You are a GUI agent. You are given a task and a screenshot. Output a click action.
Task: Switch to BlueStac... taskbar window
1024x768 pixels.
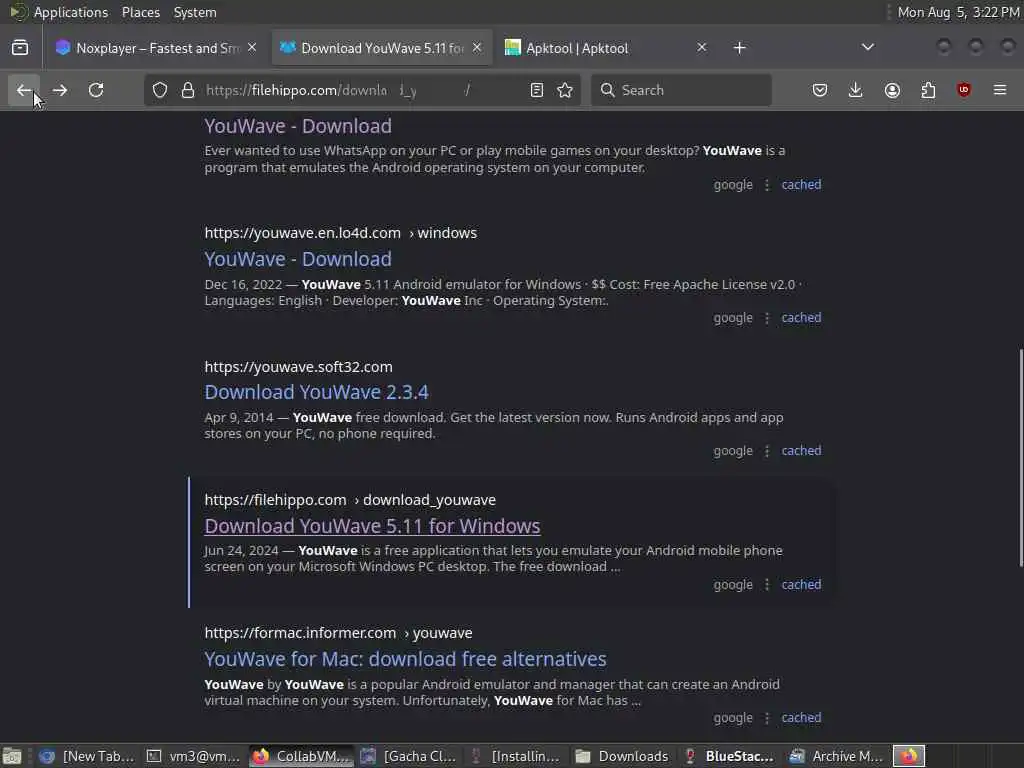pyautogui.click(x=729, y=756)
